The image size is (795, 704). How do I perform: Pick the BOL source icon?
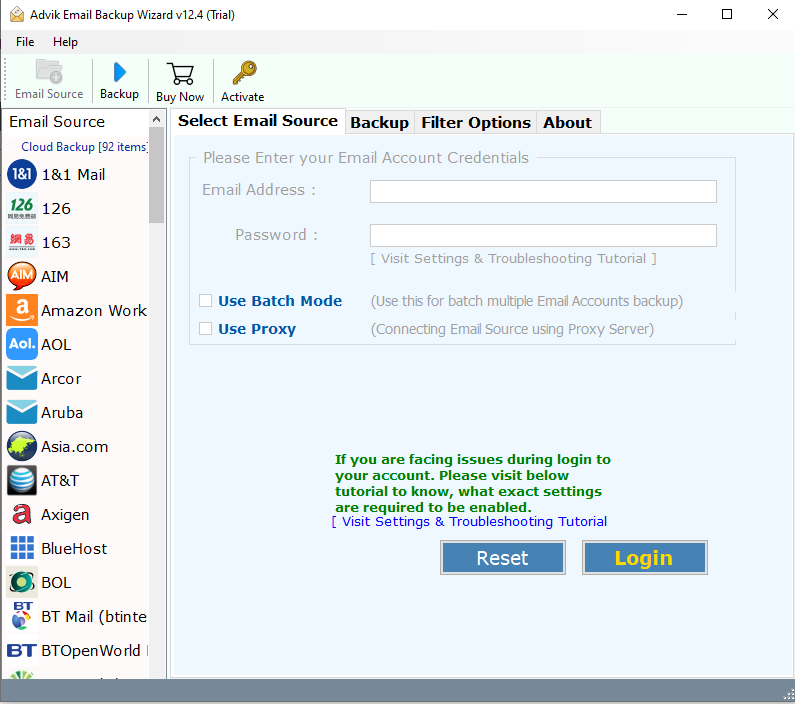(x=22, y=582)
